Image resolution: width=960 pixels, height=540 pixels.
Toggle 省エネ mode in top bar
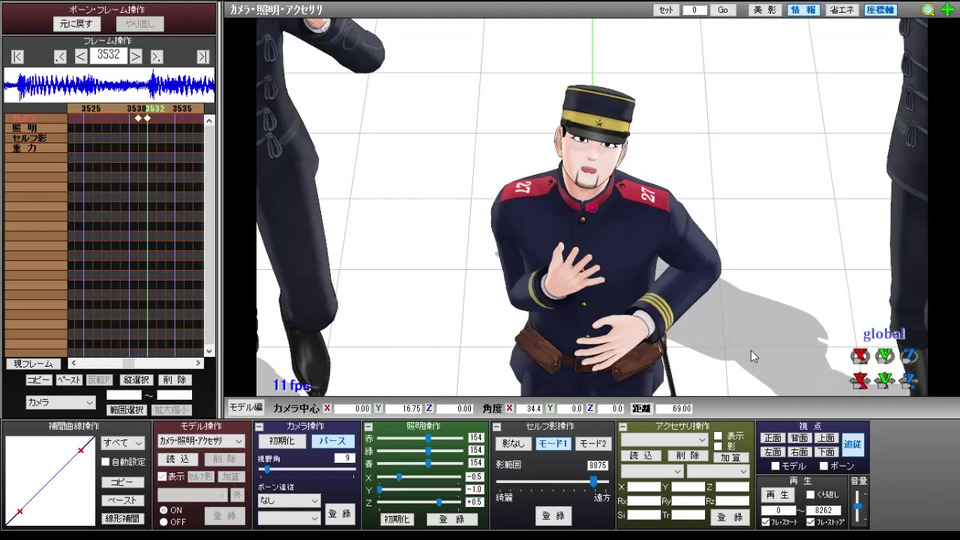tap(842, 10)
